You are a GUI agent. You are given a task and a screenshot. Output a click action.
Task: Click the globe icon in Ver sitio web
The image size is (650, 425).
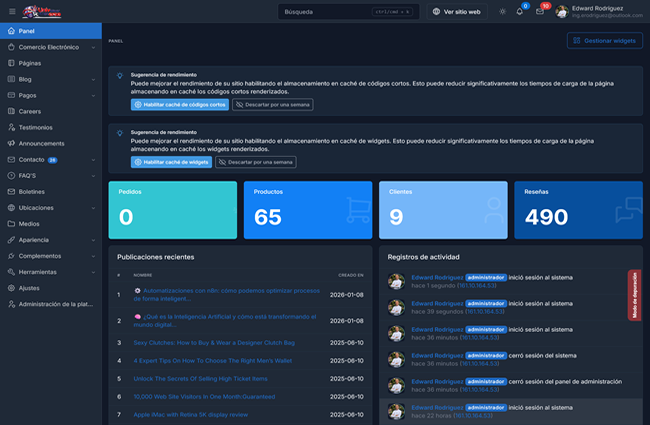pos(436,12)
